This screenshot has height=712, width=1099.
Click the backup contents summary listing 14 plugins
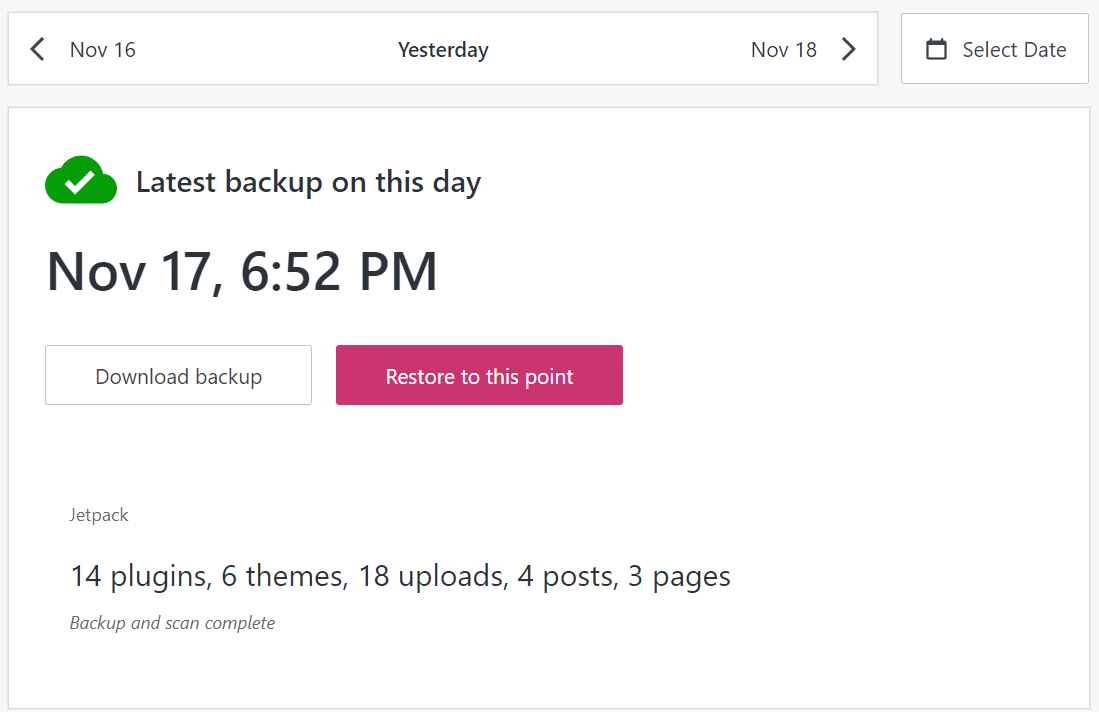pos(399,575)
